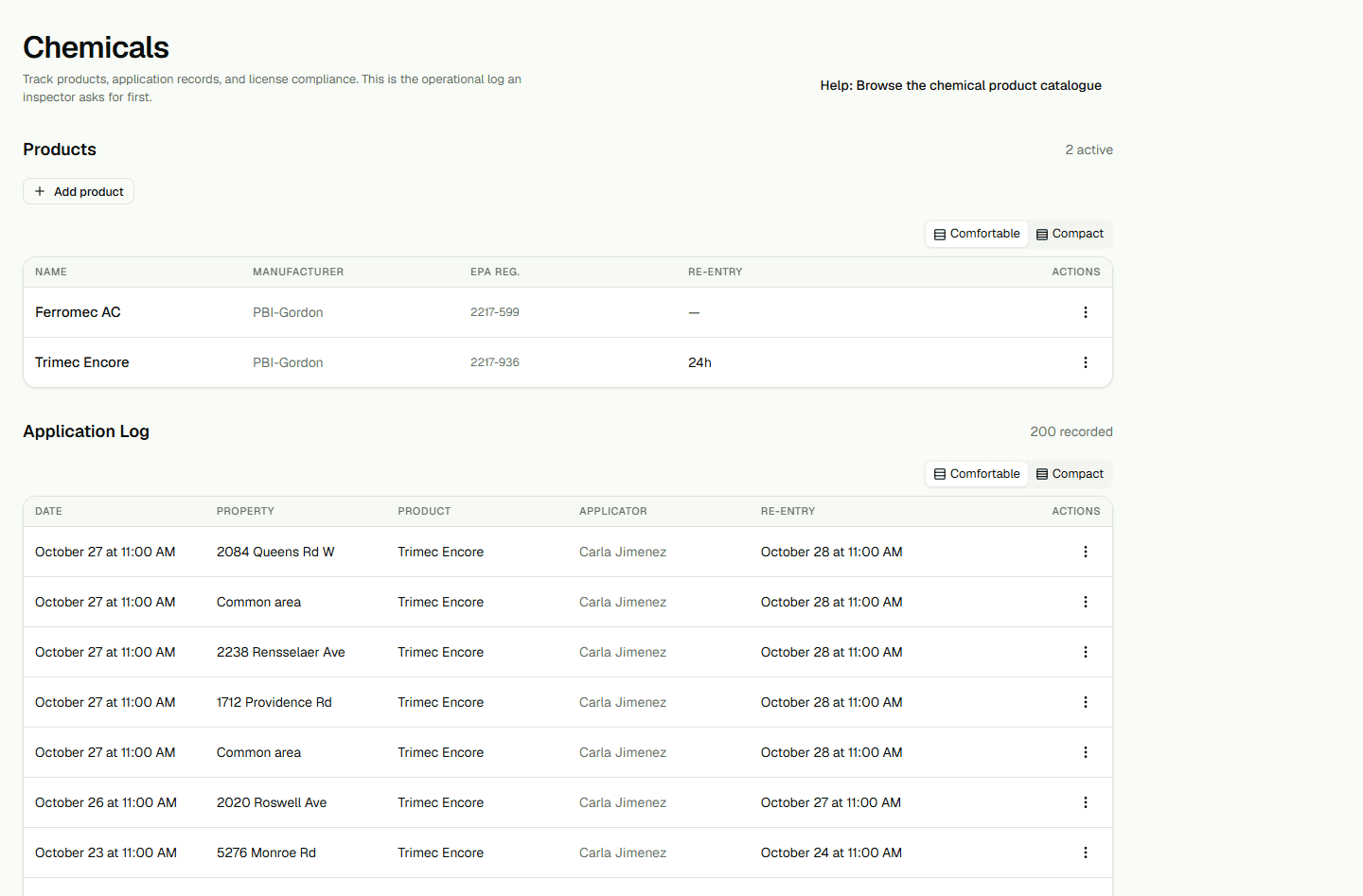This screenshot has width=1363, height=896.
Task: Click the APPLICATOR column header
Action: click(x=613, y=511)
